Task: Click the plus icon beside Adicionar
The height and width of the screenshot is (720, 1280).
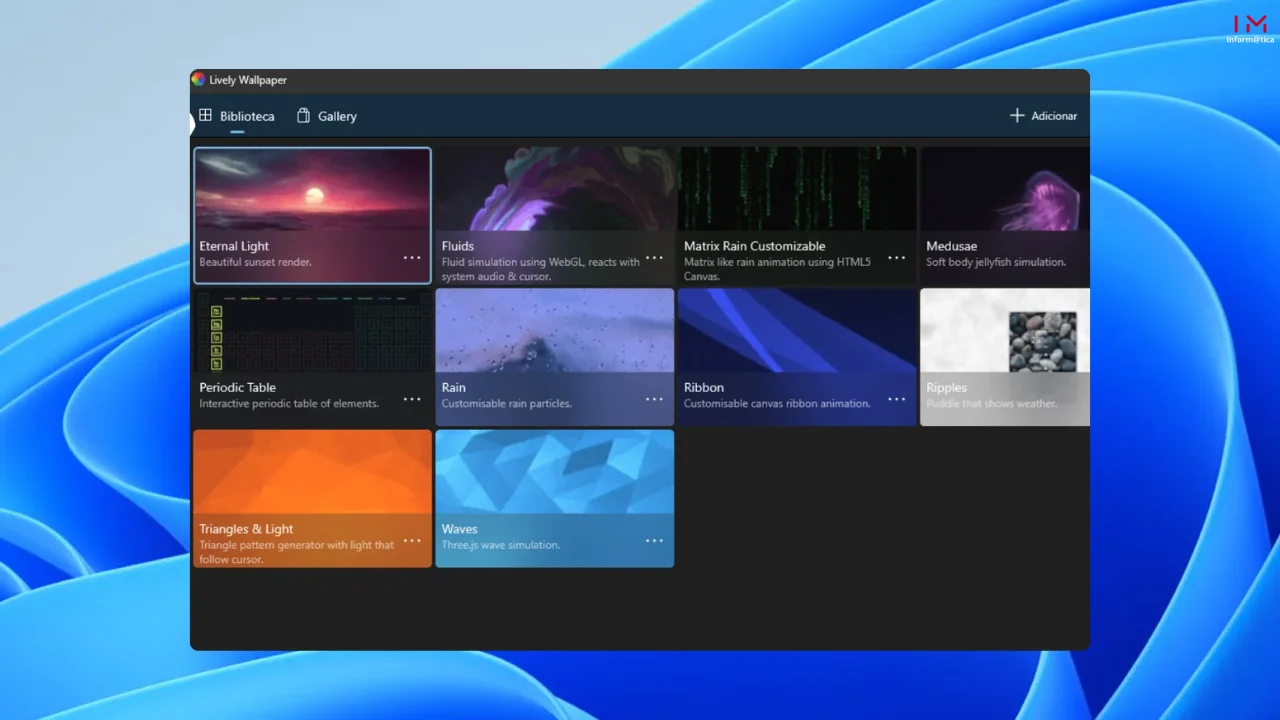Action: 1017,116
